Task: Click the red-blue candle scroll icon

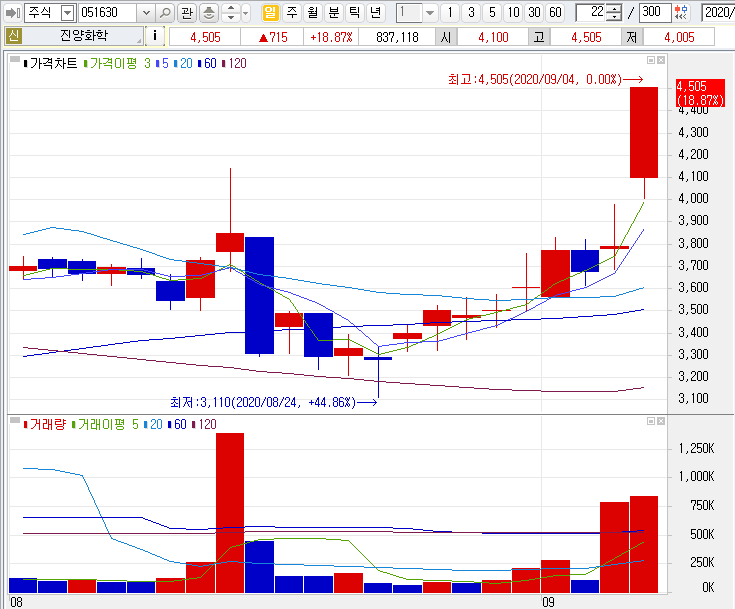Action: pos(681,13)
